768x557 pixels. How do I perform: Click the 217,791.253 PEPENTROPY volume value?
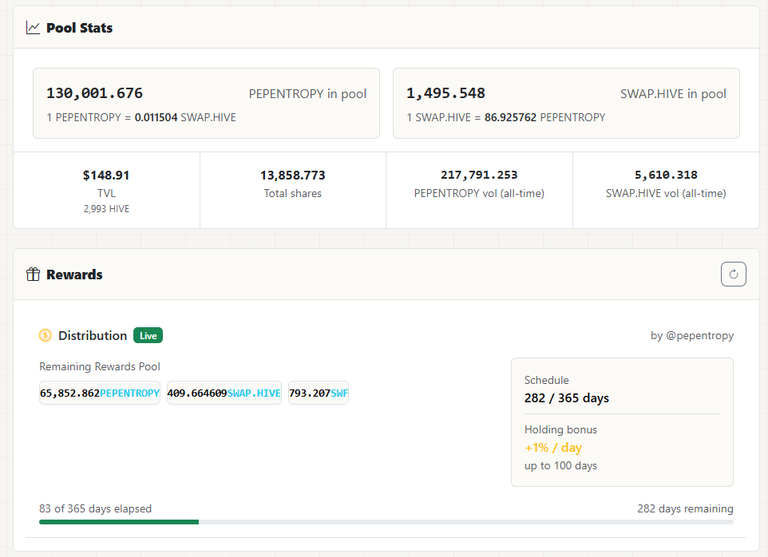[x=479, y=175]
